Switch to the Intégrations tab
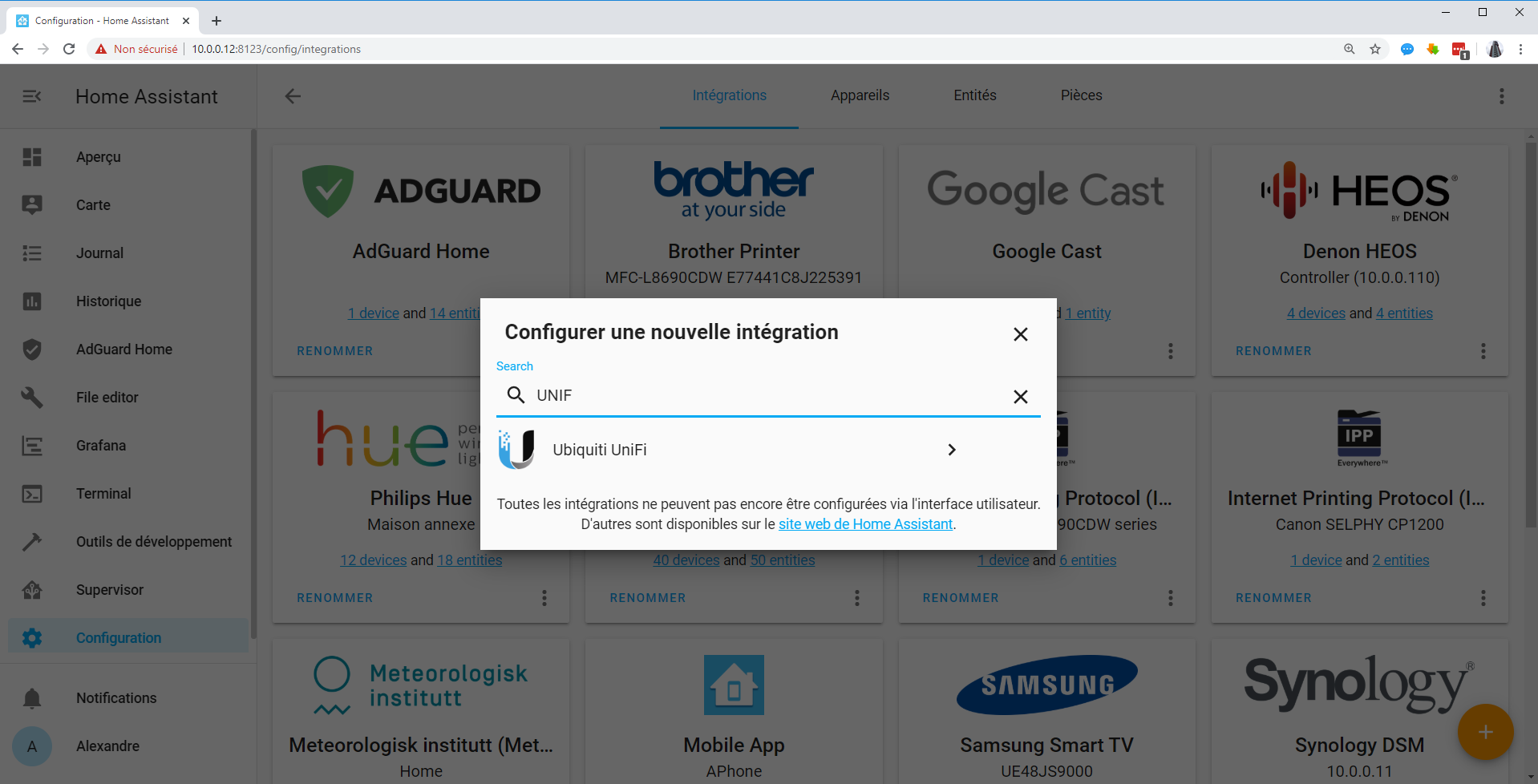This screenshot has height=784, width=1538. (729, 95)
